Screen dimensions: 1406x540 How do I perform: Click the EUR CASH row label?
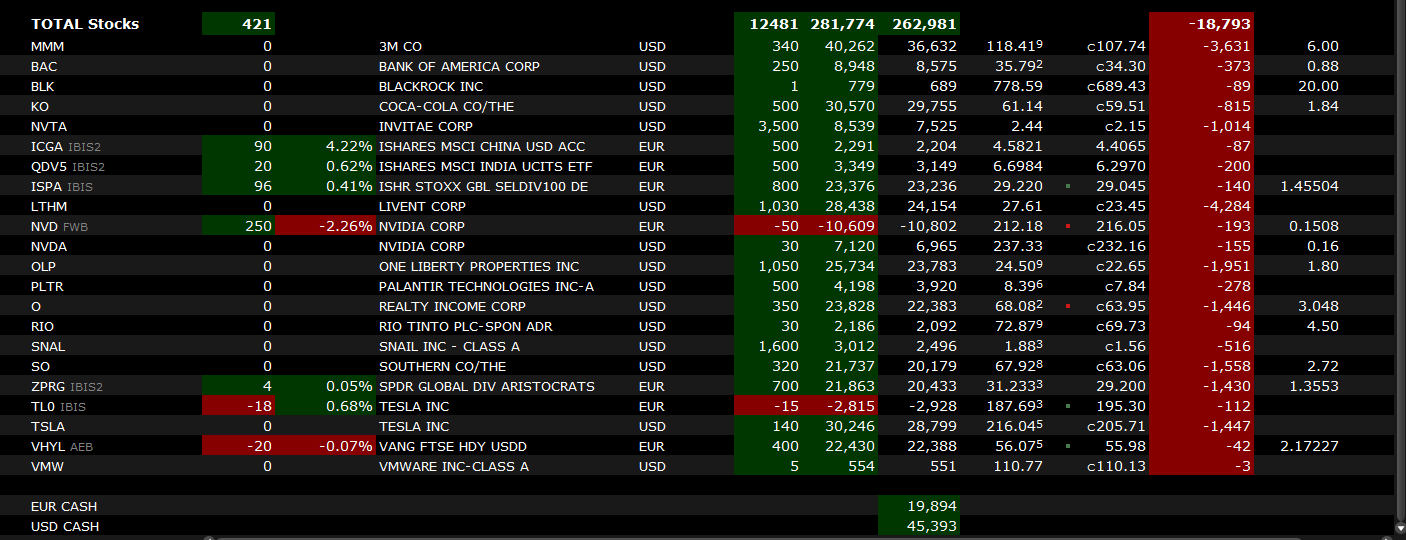click(64, 506)
